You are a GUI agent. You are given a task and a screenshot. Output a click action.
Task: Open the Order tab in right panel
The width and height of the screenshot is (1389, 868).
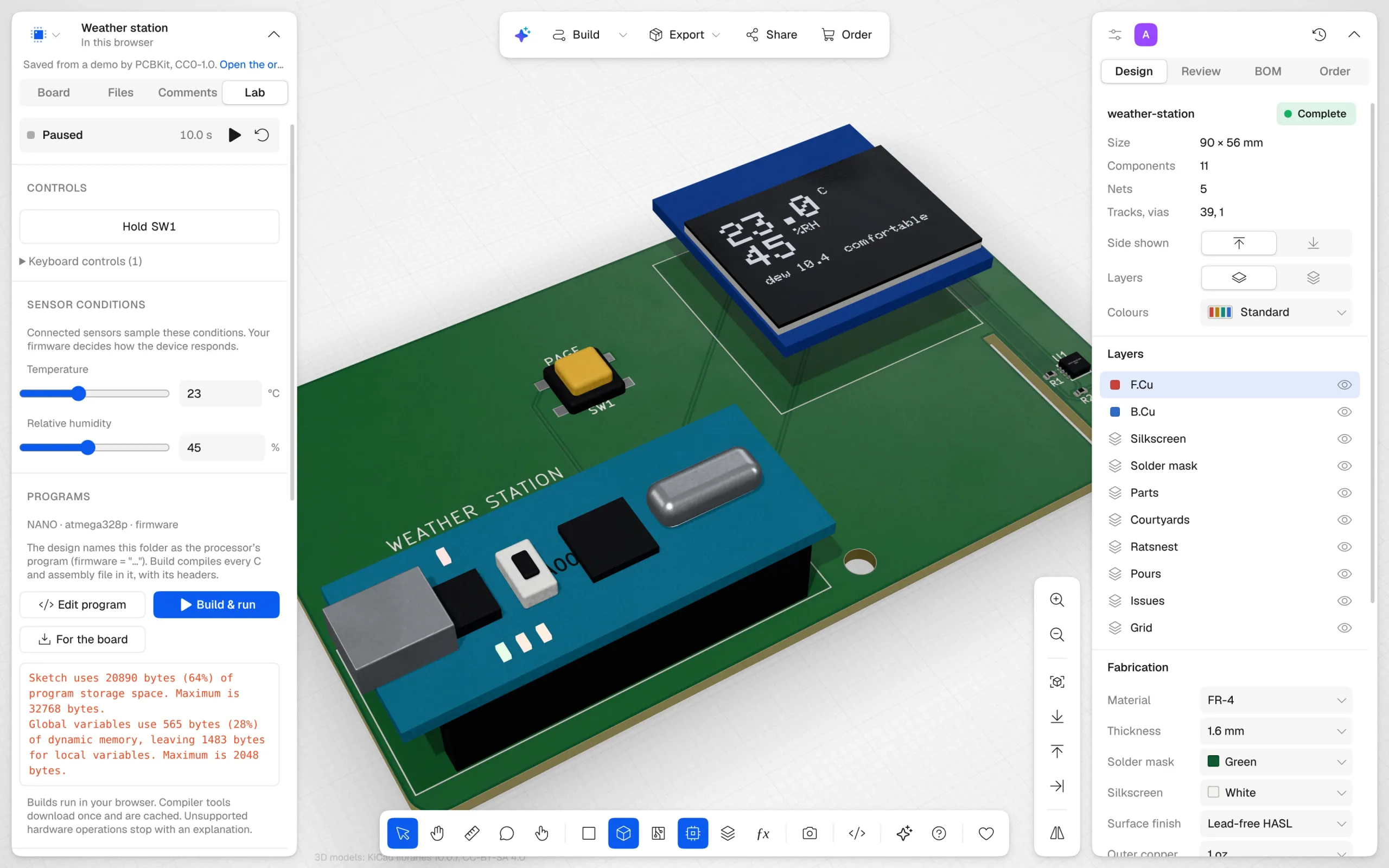pyautogui.click(x=1335, y=71)
